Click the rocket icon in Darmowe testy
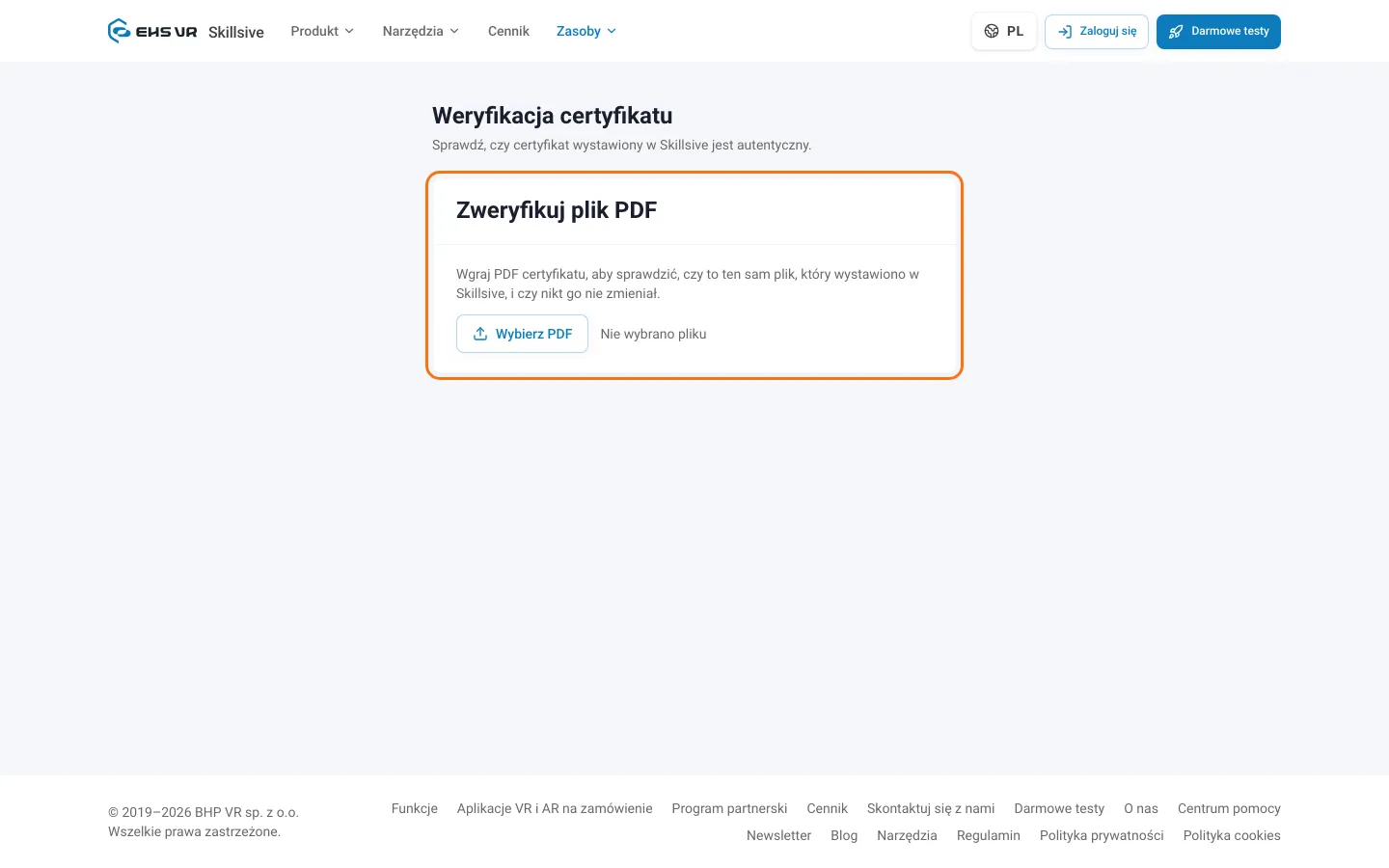Viewport: 1389px width, 868px height. [x=1176, y=32]
